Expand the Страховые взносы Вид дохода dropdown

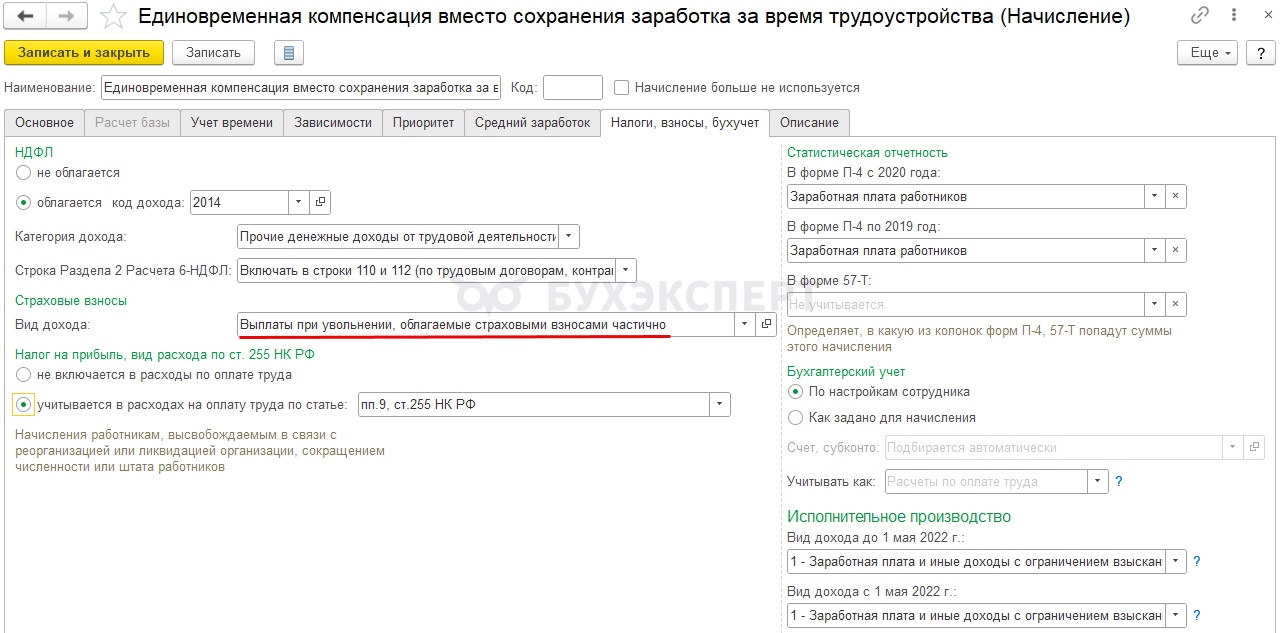pyautogui.click(x=745, y=324)
